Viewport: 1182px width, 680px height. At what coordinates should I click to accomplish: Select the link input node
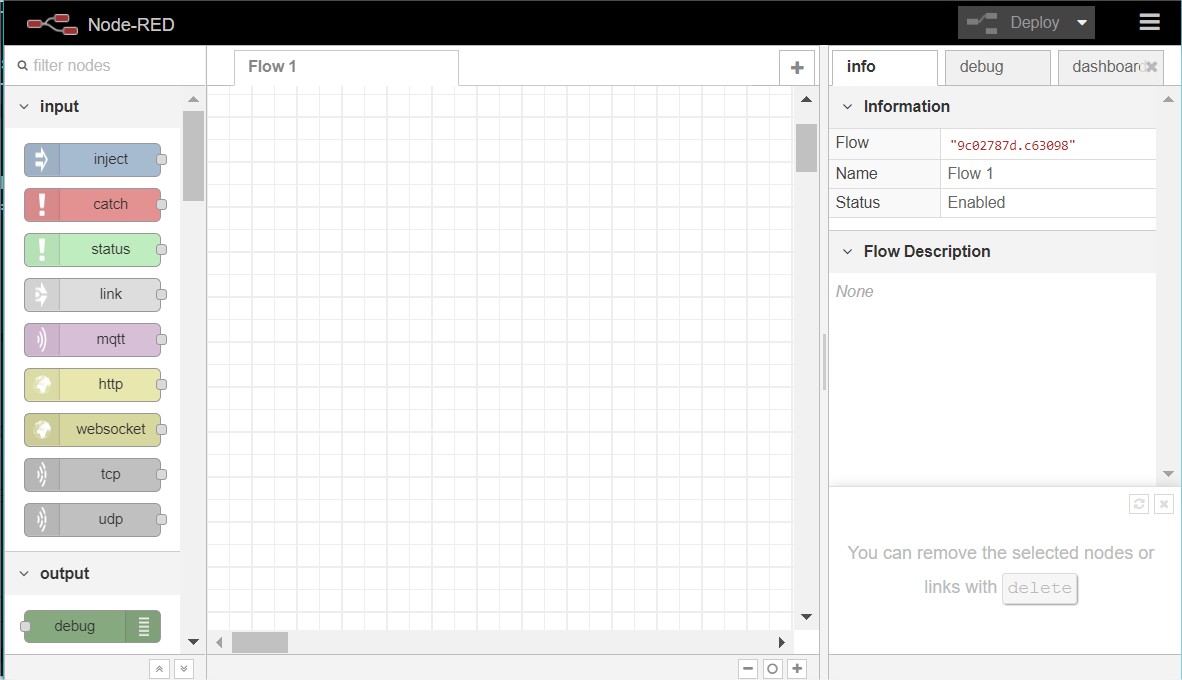point(93,295)
